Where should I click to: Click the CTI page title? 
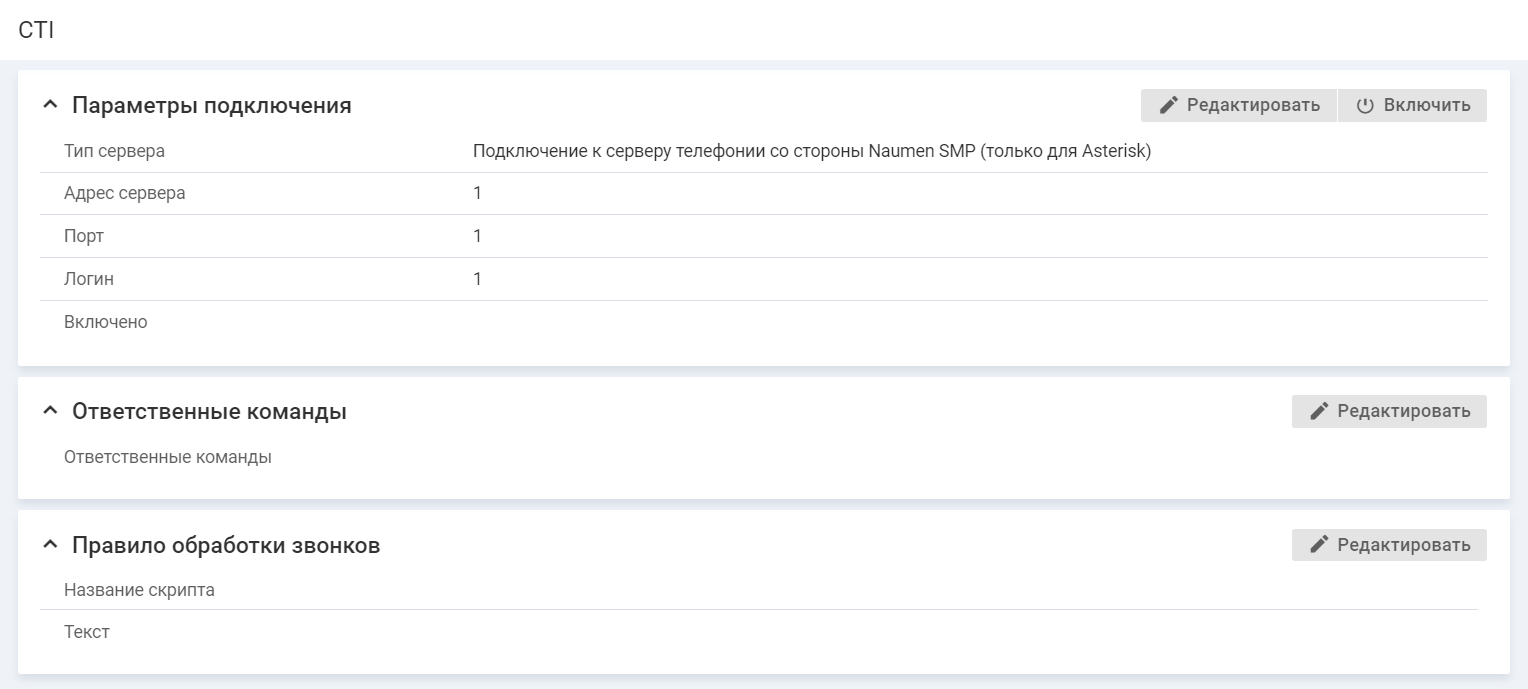tap(36, 30)
